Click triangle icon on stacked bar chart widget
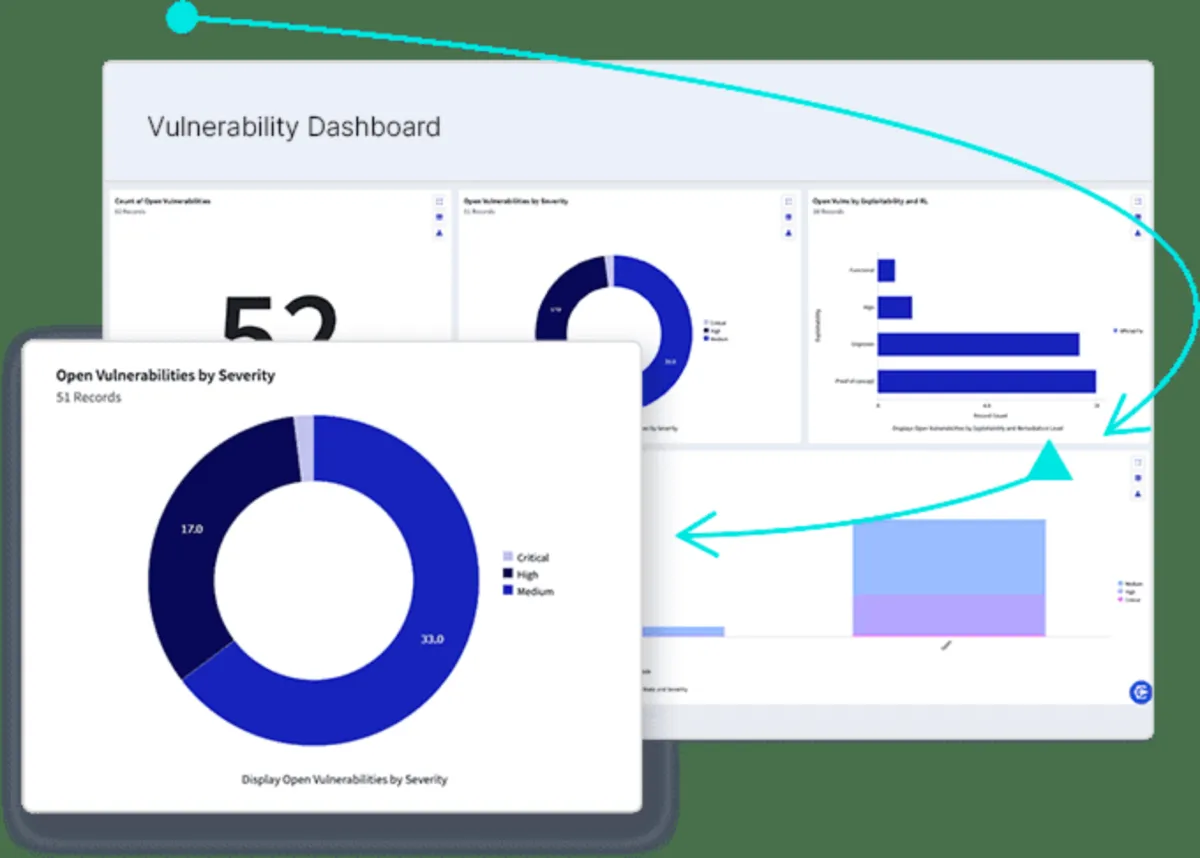Screen dimensions: 1200x858 pos(1137,495)
